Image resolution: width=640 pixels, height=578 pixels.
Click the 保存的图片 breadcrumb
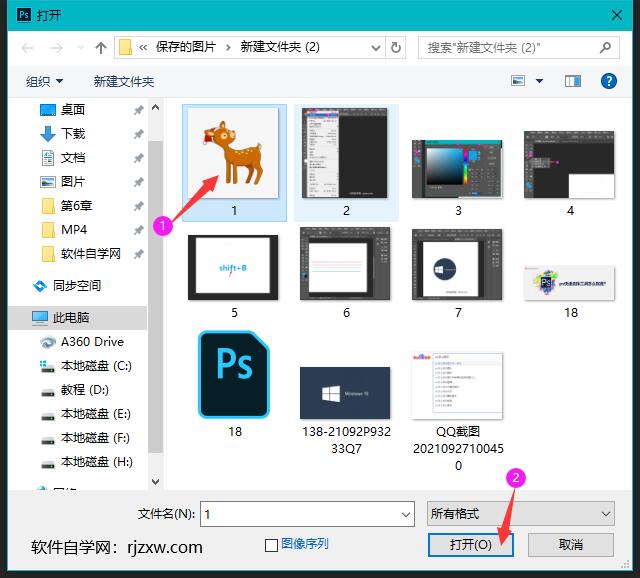[186, 47]
